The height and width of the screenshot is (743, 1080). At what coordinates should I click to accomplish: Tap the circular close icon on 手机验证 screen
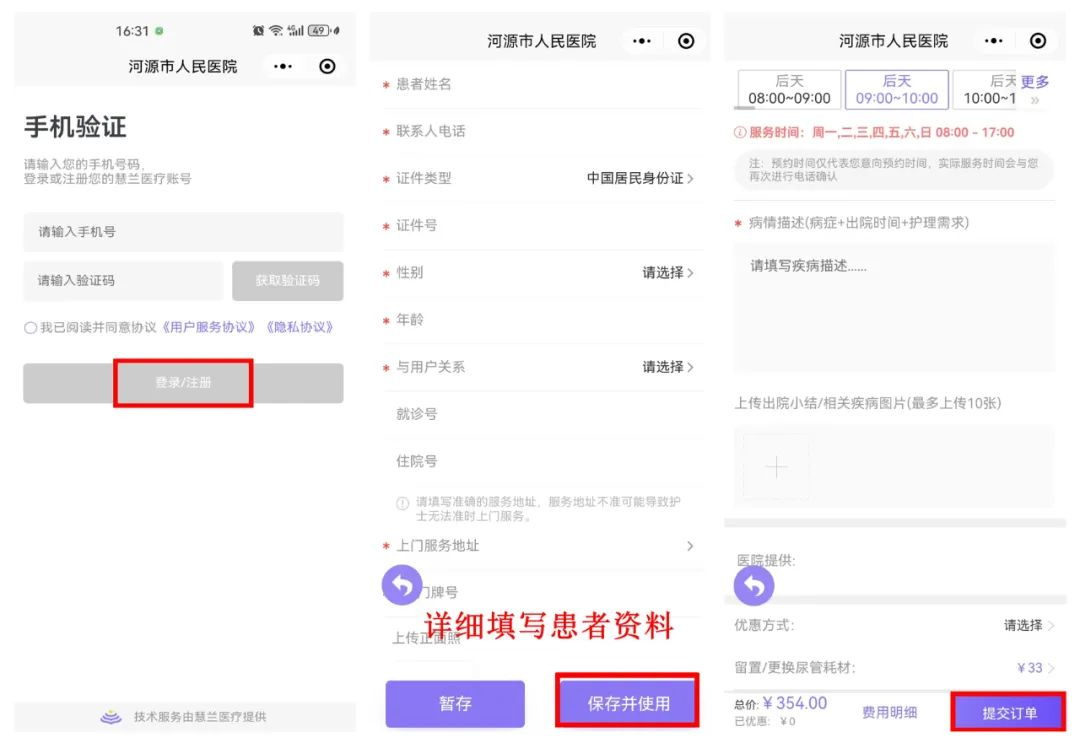pos(327,66)
